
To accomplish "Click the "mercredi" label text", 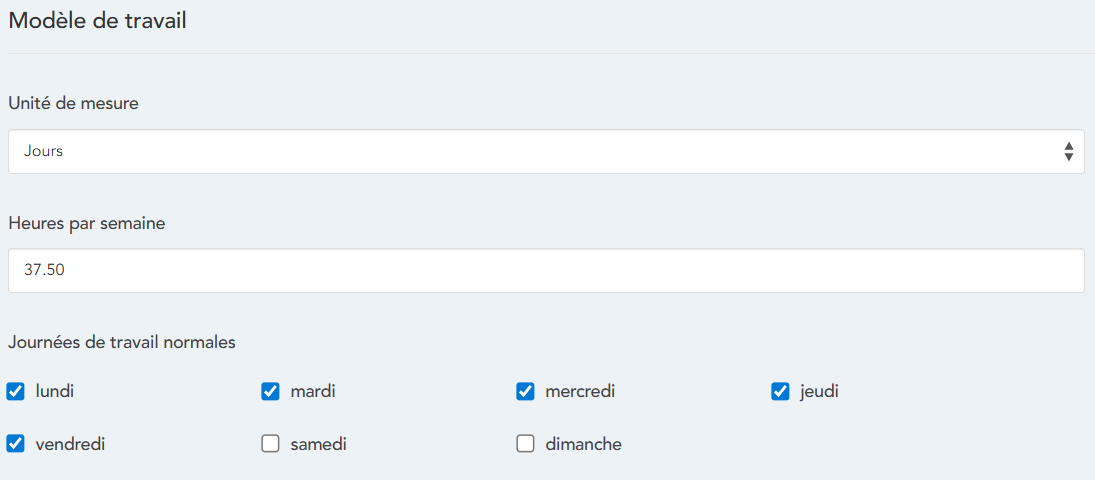I will point(580,392).
